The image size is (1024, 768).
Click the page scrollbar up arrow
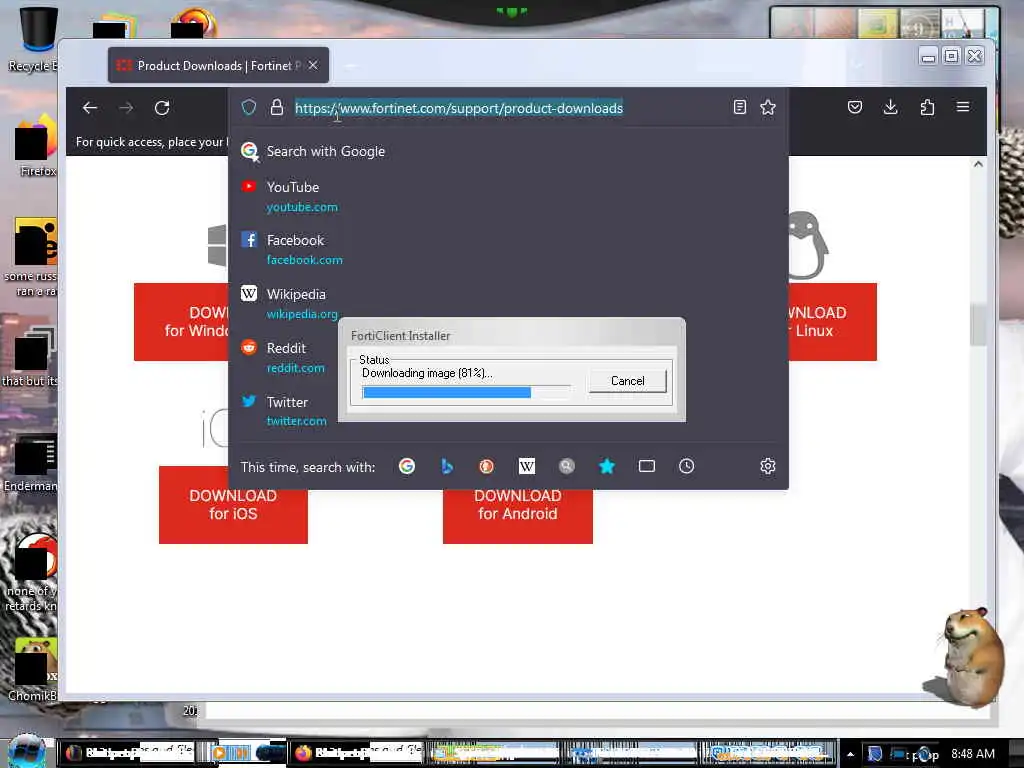978,165
